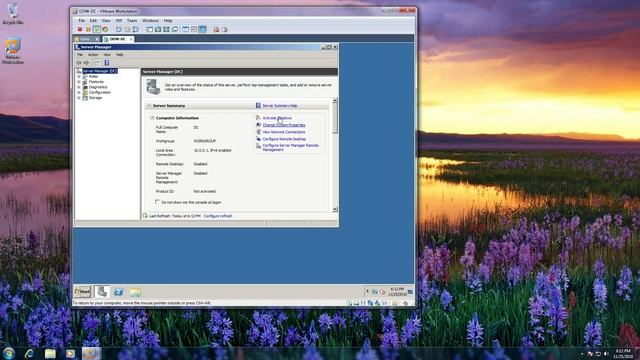
Task: Click Configure Server Manager Remote Management link
Action: coord(291,147)
